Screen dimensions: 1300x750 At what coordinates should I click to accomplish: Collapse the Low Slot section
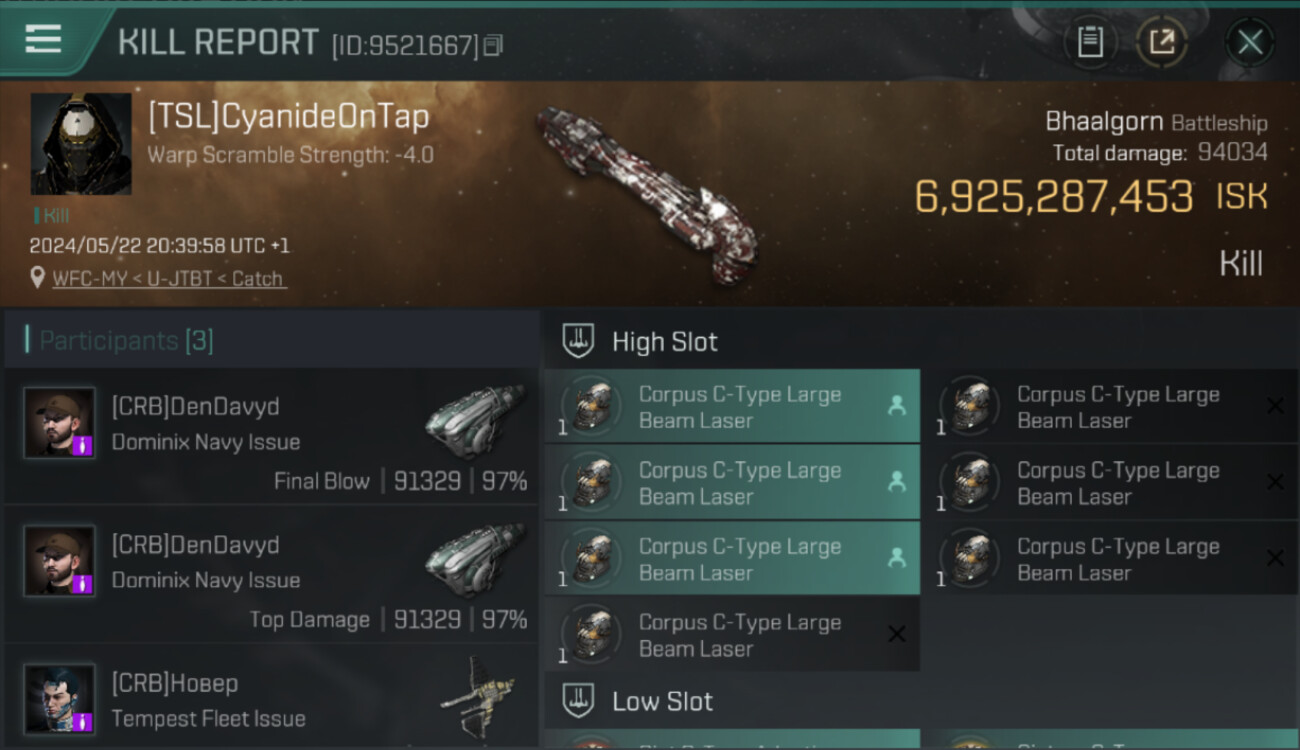(x=662, y=701)
